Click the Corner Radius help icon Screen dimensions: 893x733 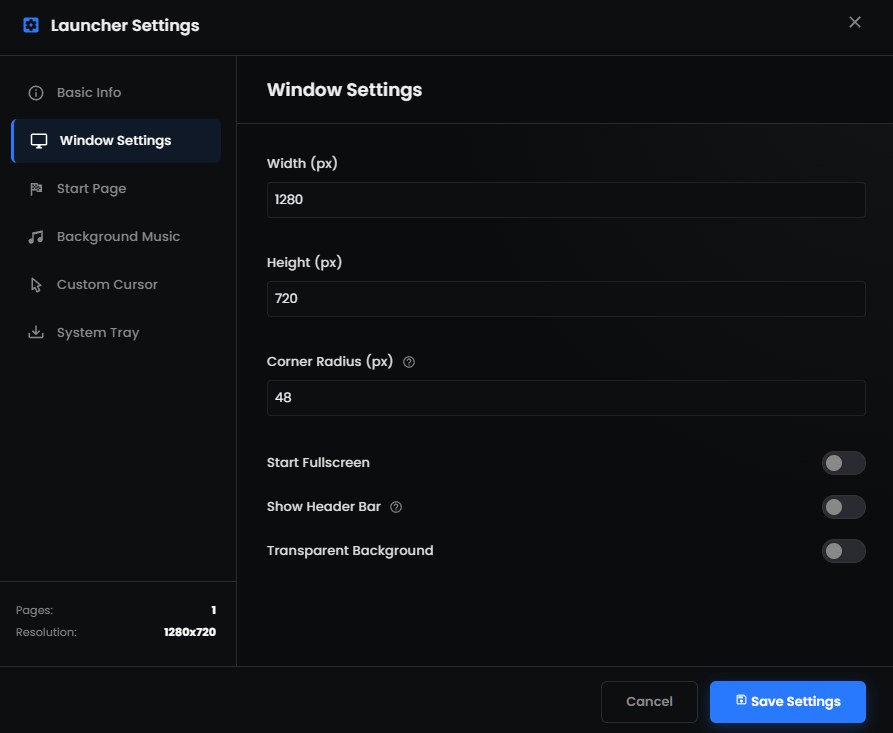pos(408,362)
